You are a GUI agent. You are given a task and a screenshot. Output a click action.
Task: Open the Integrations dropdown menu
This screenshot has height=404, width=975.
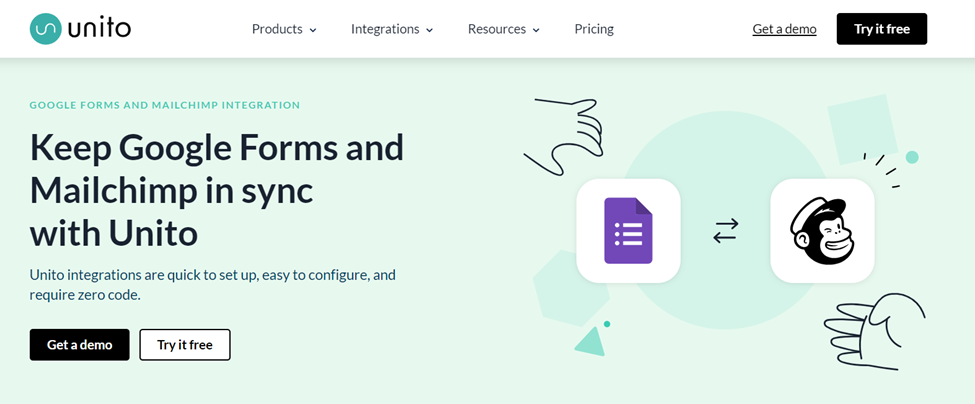pos(392,29)
